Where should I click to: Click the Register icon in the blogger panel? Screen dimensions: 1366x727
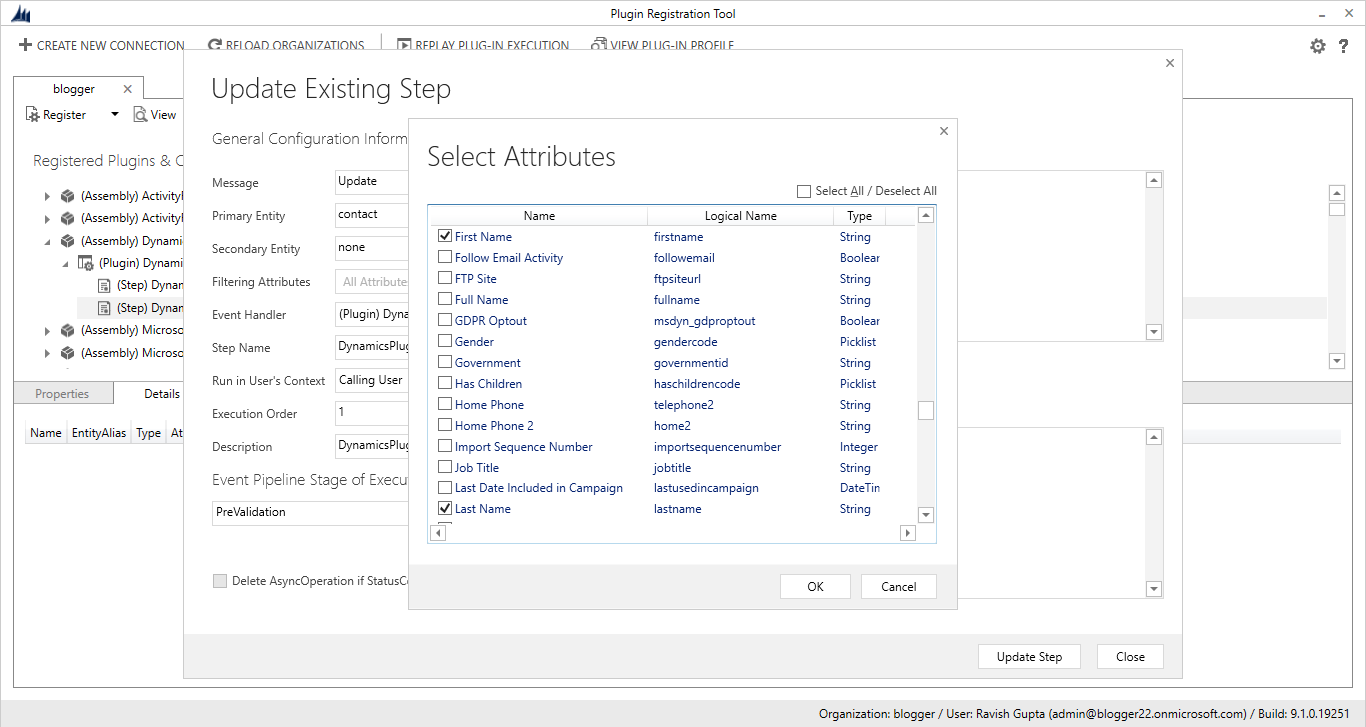point(32,113)
